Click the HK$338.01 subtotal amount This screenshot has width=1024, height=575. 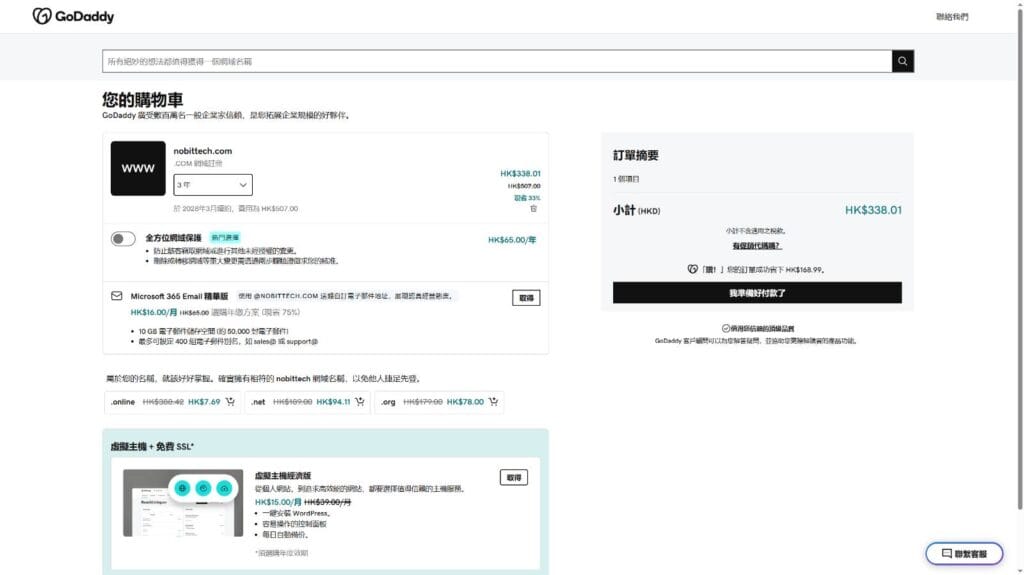(873, 210)
